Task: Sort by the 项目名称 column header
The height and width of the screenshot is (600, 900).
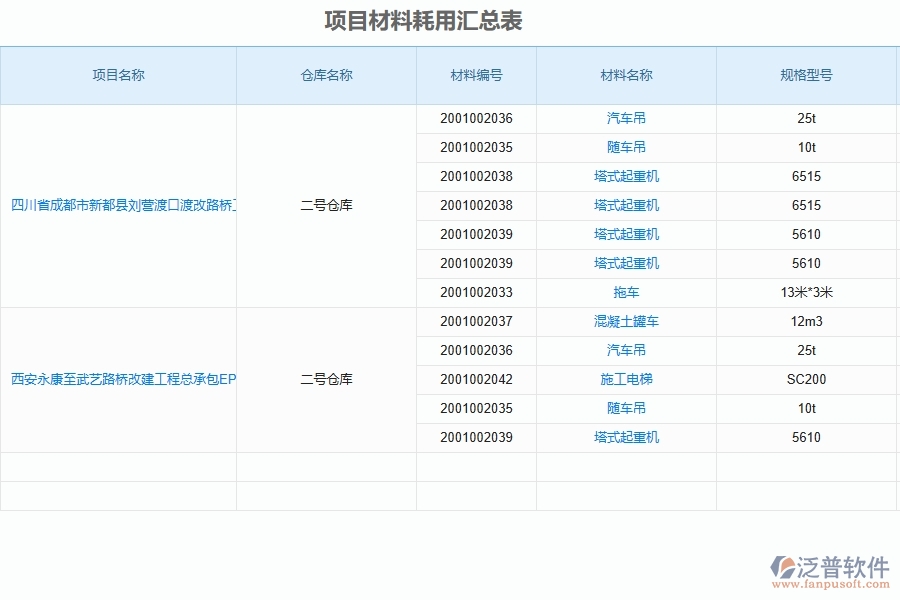Action: pyautogui.click(x=118, y=75)
